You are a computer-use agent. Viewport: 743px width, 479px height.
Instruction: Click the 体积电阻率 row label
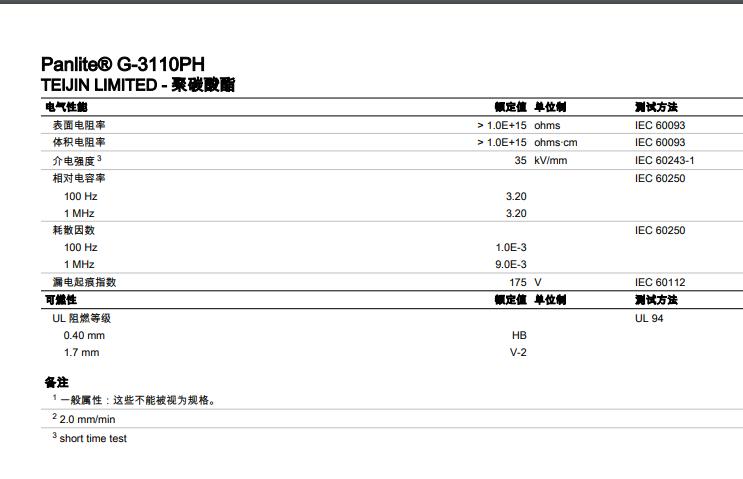coord(79,143)
